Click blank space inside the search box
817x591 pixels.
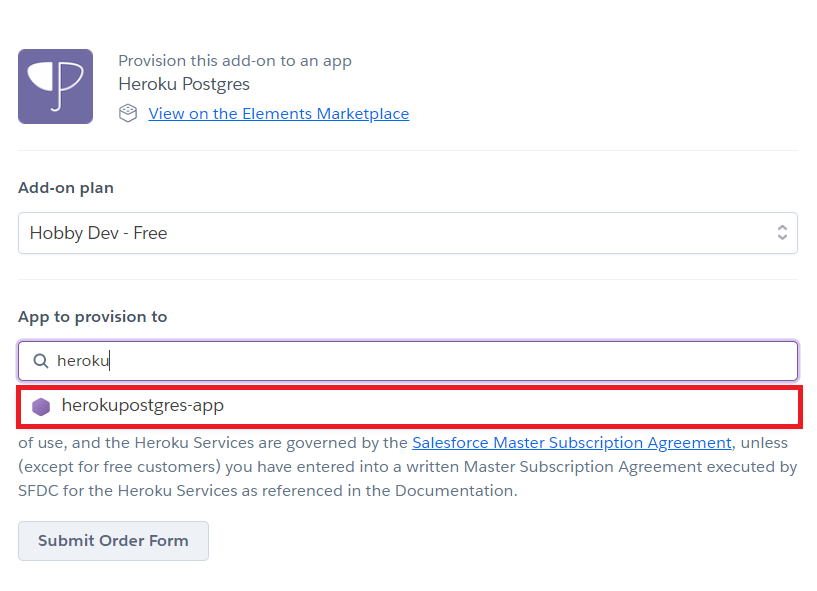coord(453,361)
